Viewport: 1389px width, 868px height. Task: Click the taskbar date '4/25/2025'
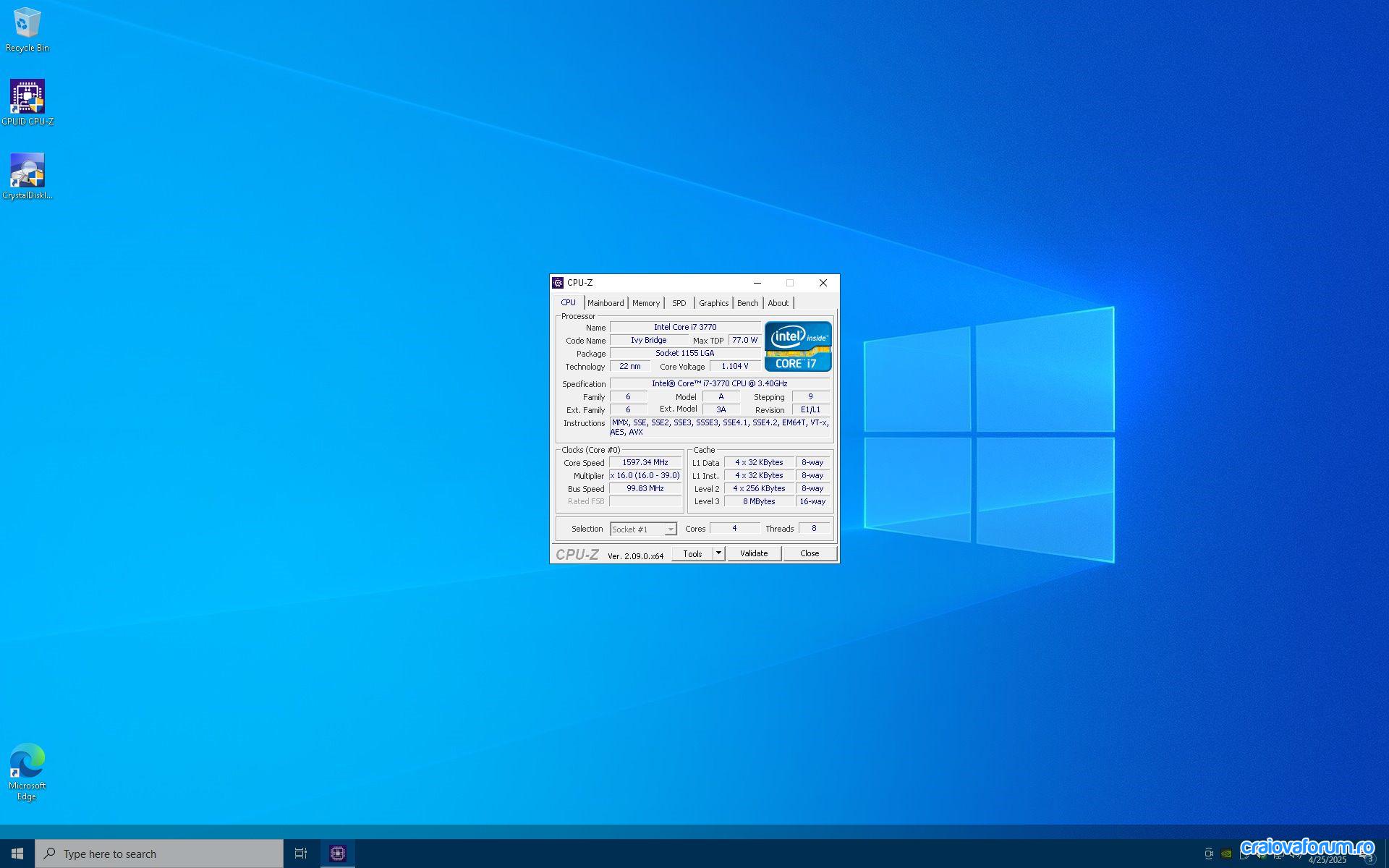pos(1328,860)
